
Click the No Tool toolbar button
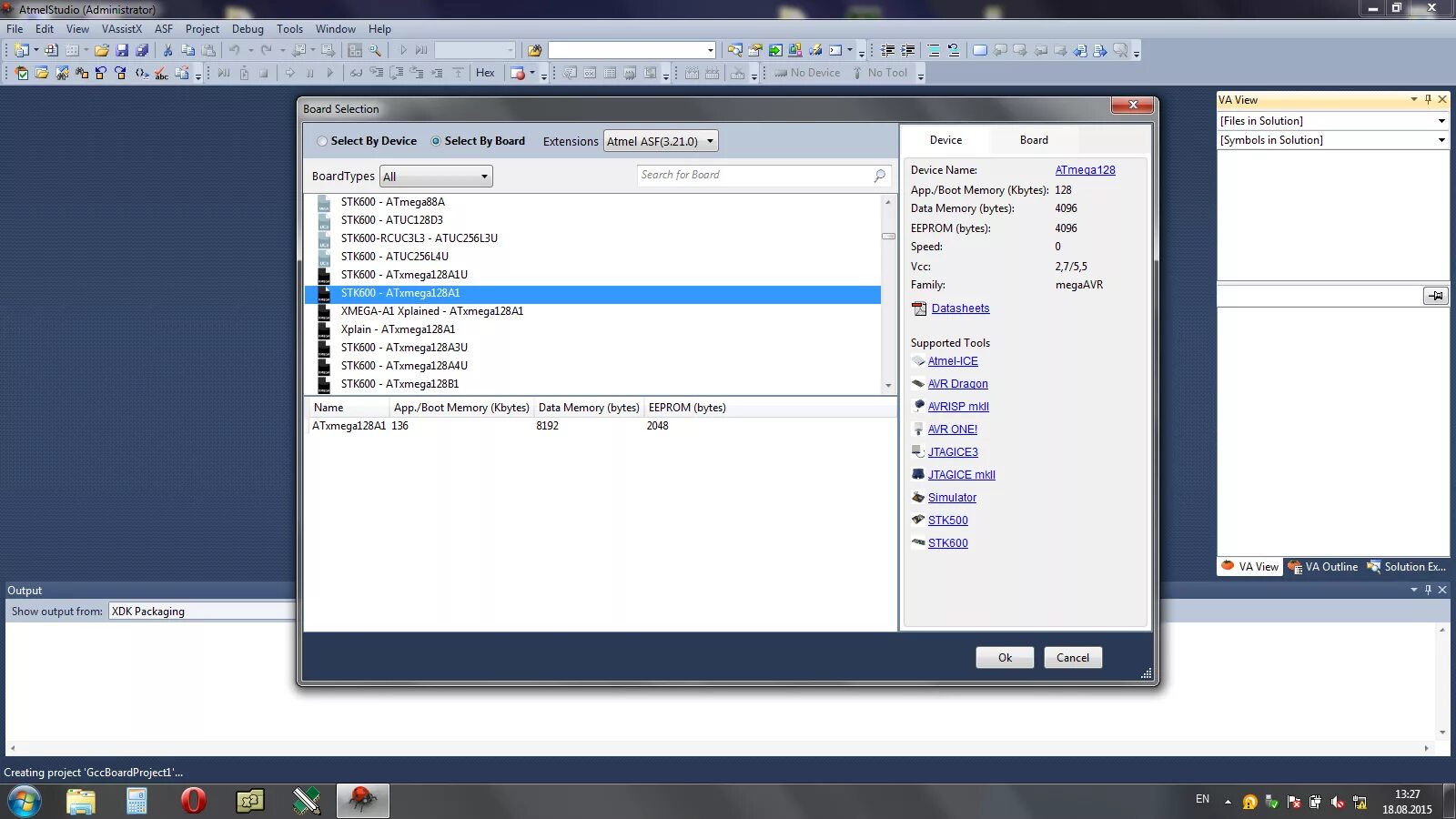[879, 73]
